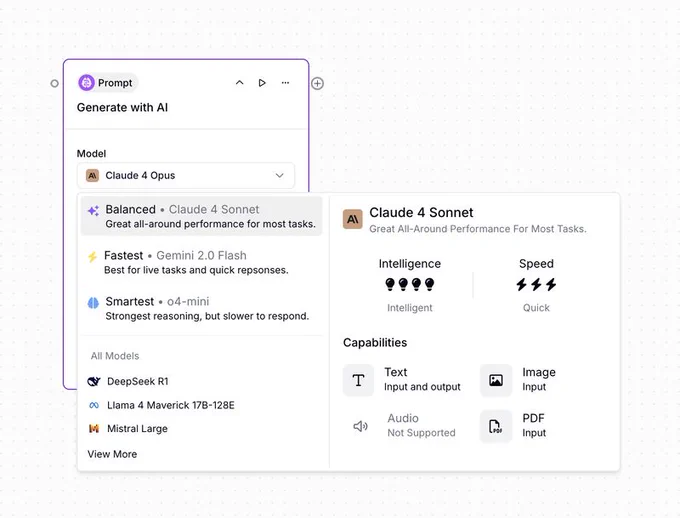Click the Anthropic logo beside Claude 4 Opus
The image size is (680, 518).
pos(92,175)
